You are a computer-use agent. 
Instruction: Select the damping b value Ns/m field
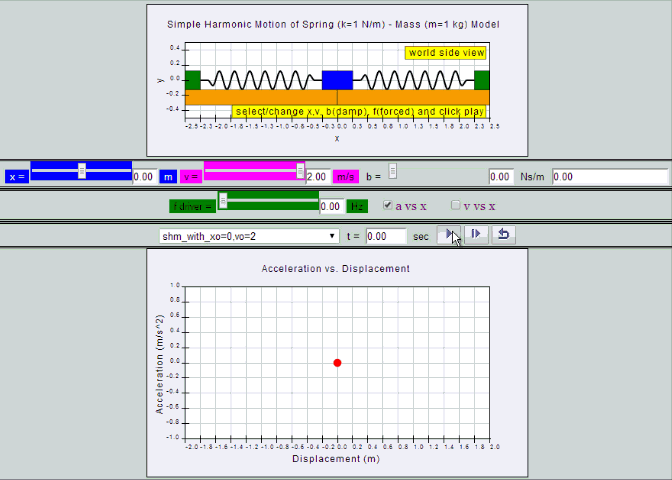[x=501, y=177]
